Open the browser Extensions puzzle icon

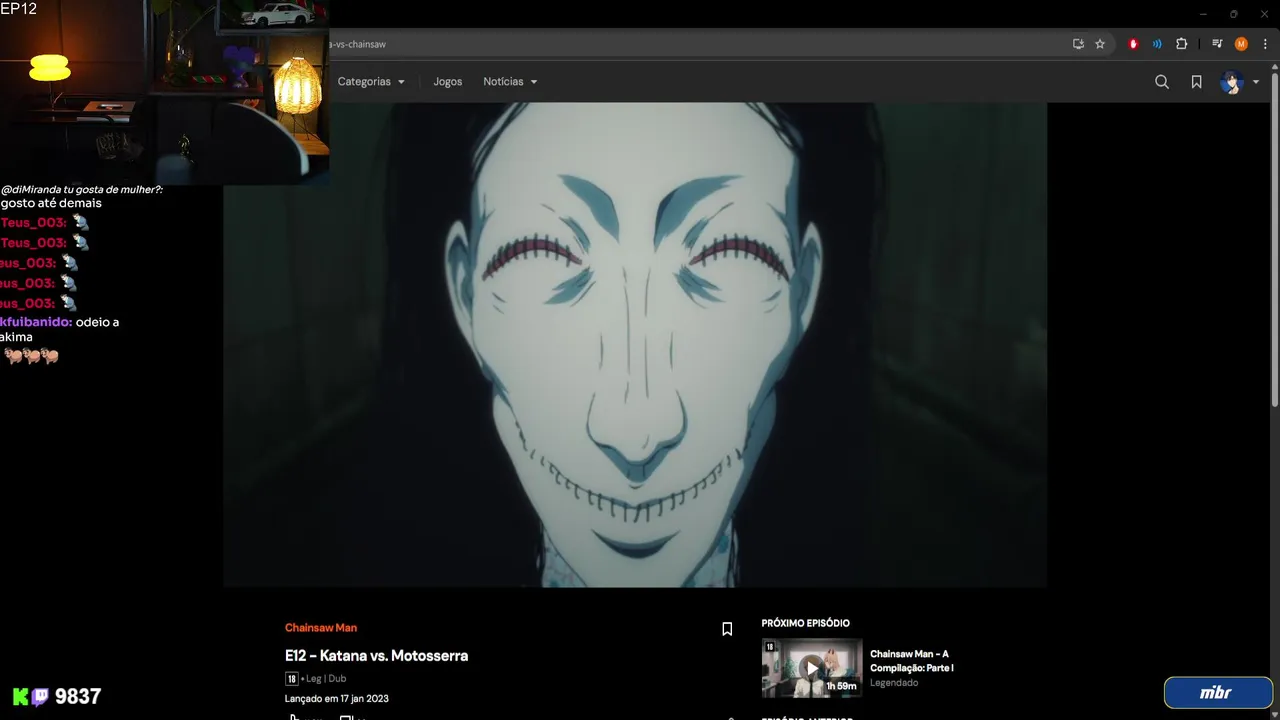pyautogui.click(x=1181, y=44)
